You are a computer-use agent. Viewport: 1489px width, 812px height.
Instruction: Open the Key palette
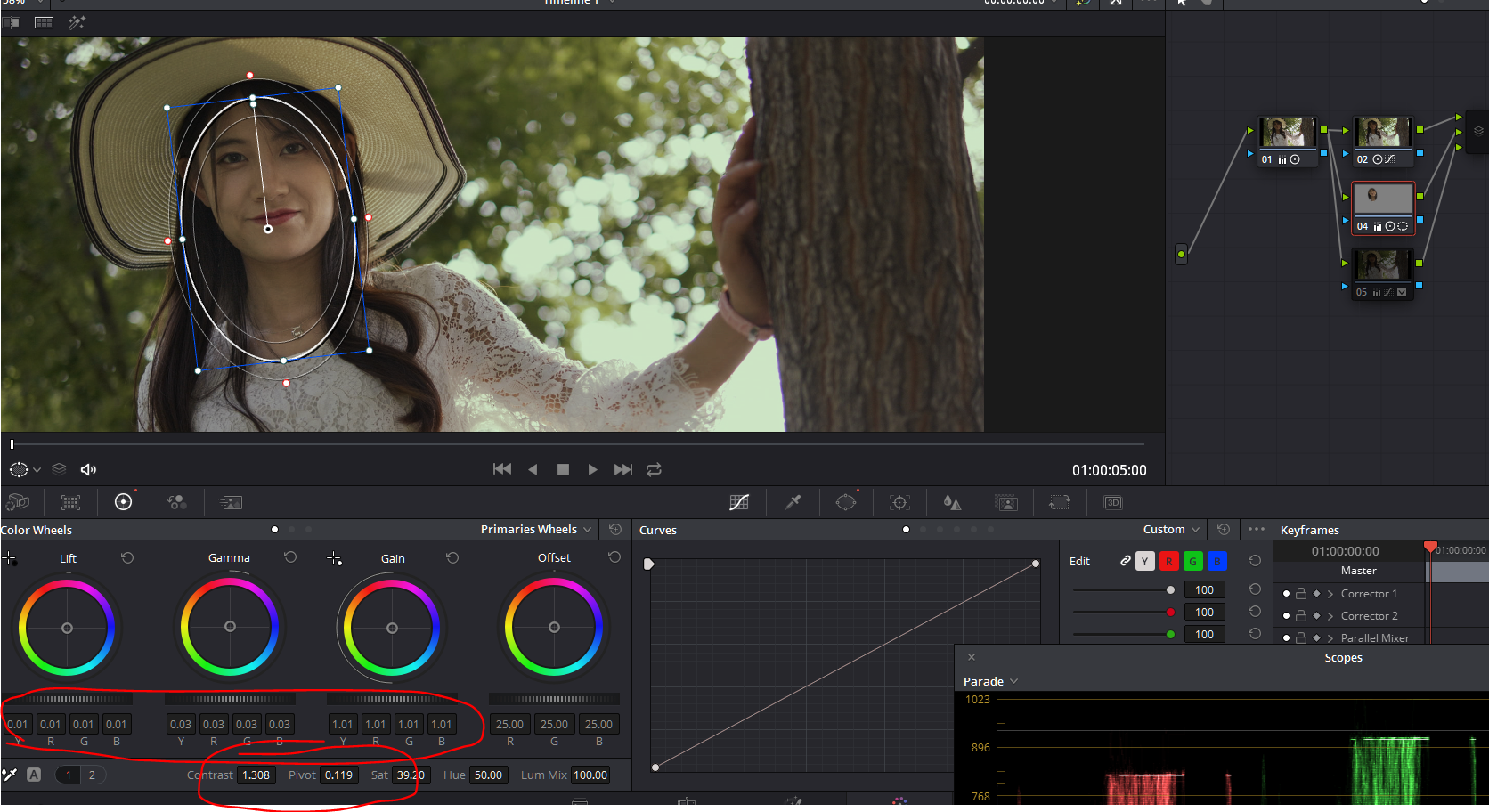click(x=1006, y=502)
